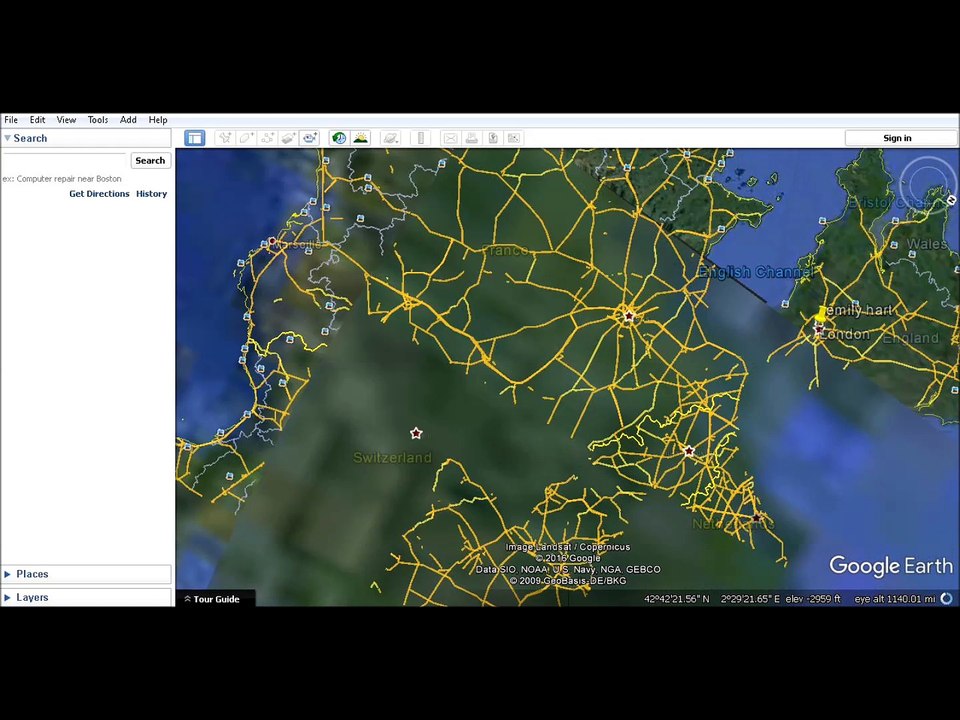960x720 pixels.
Task: Click the Add Image Overlay tool
Action: 288,138
